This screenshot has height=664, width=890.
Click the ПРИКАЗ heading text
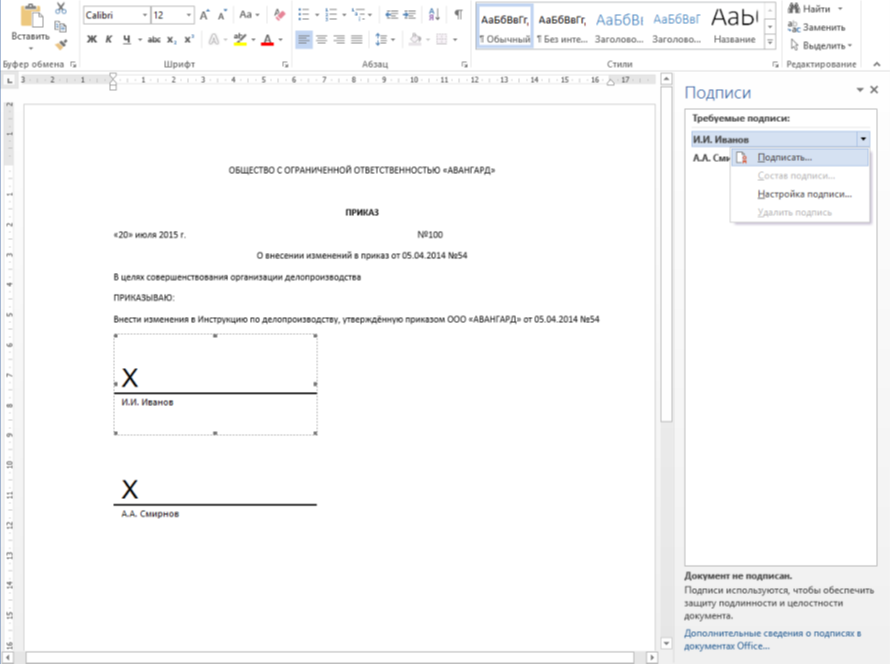click(x=362, y=212)
